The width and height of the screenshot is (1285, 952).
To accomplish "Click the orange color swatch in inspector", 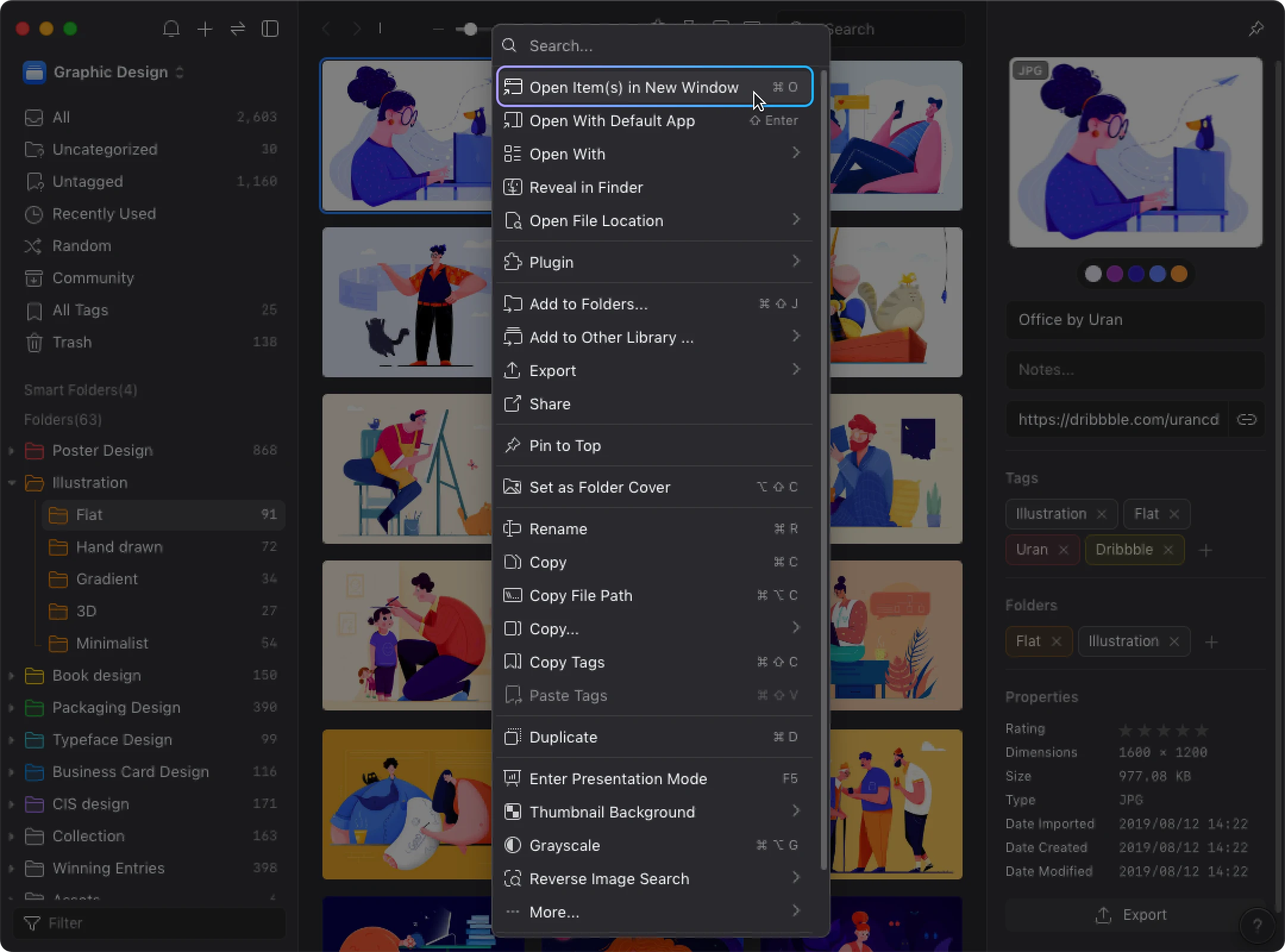I will click(x=1179, y=274).
